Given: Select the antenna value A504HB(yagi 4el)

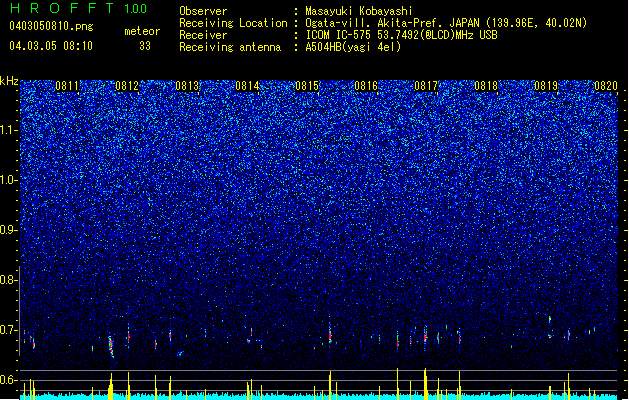Looking at the screenshot, I should coord(353,47).
